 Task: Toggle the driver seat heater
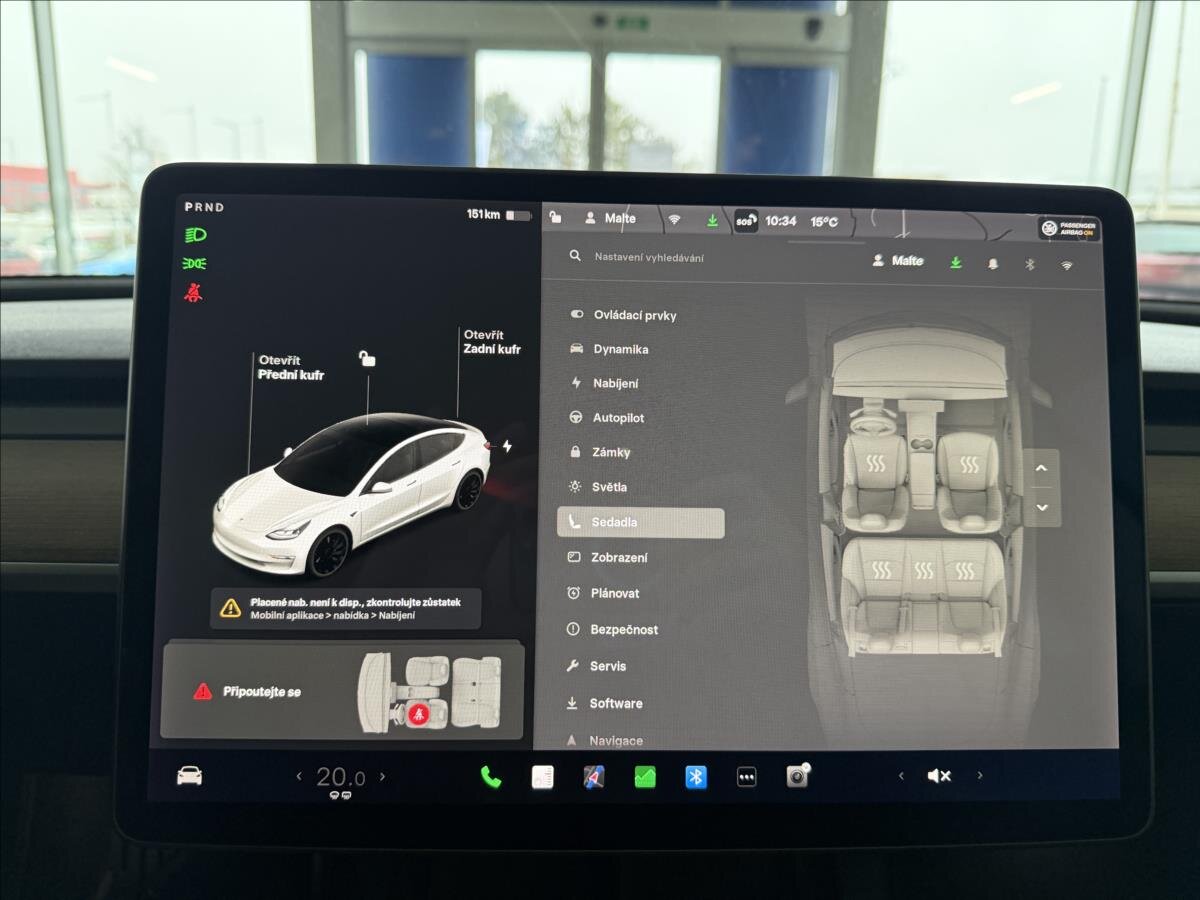[873, 464]
